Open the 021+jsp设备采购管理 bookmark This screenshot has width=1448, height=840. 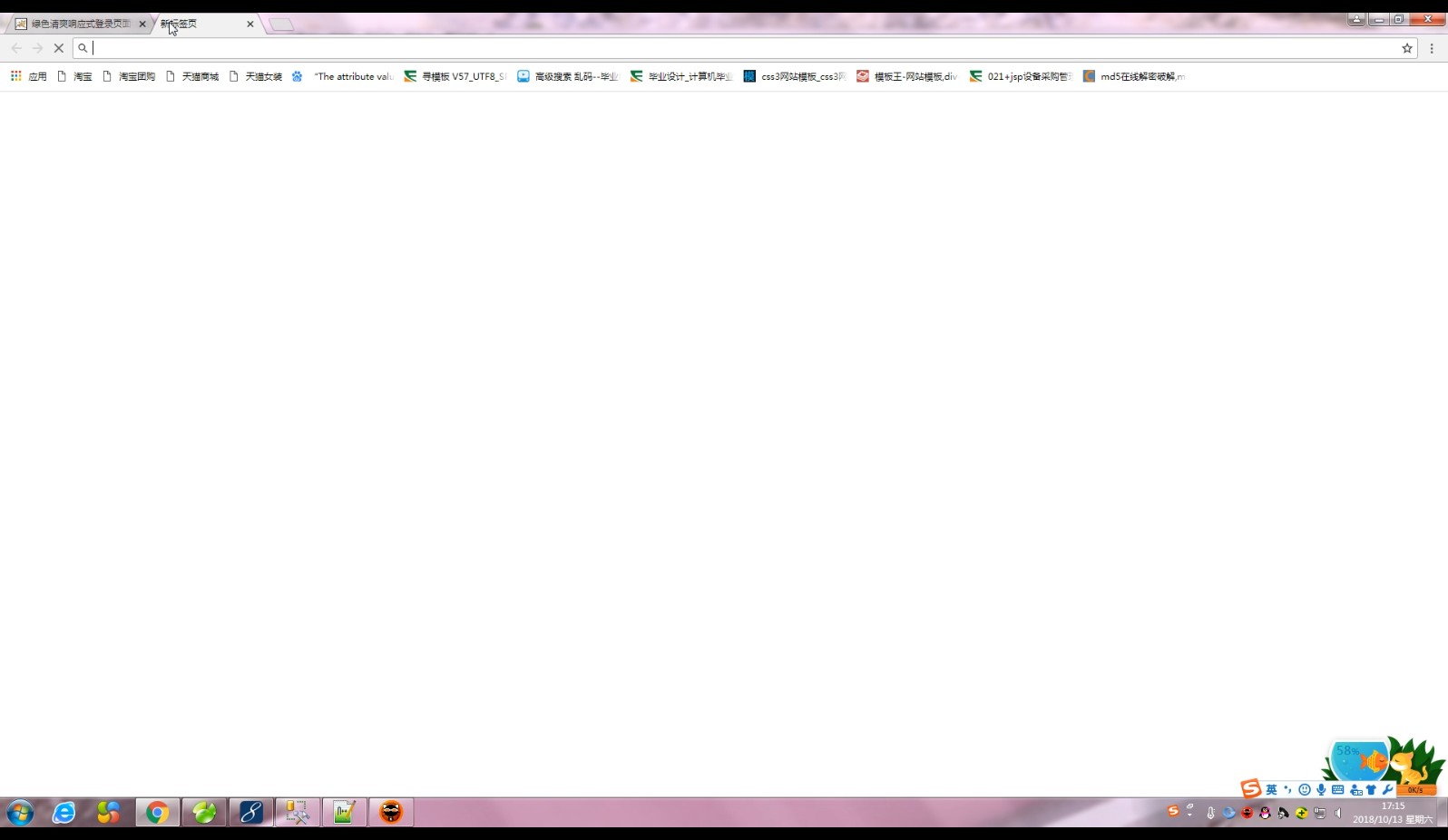pyautogui.click(x=1021, y=76)
